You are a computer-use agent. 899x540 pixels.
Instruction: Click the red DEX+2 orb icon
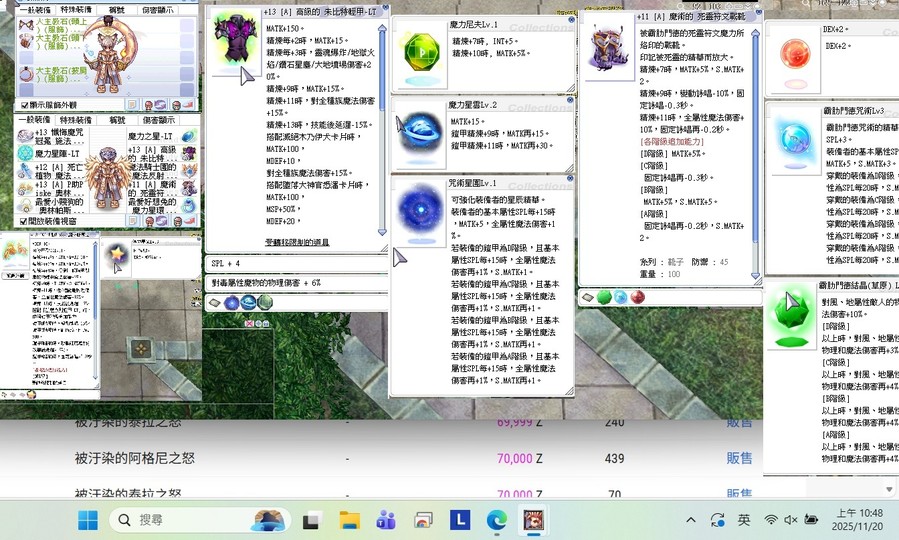click(x=794, y=54)
